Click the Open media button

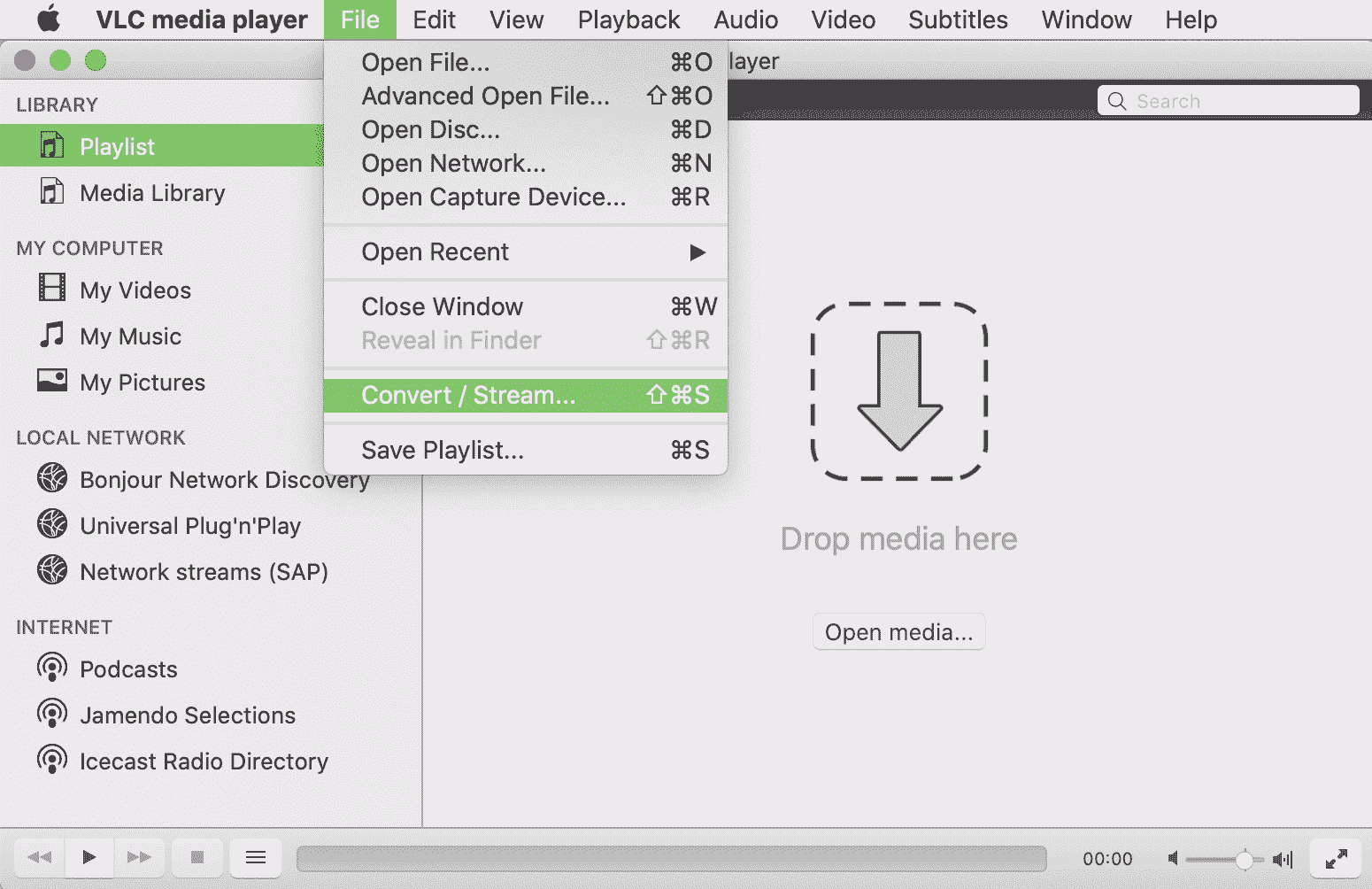click(898, 632)
